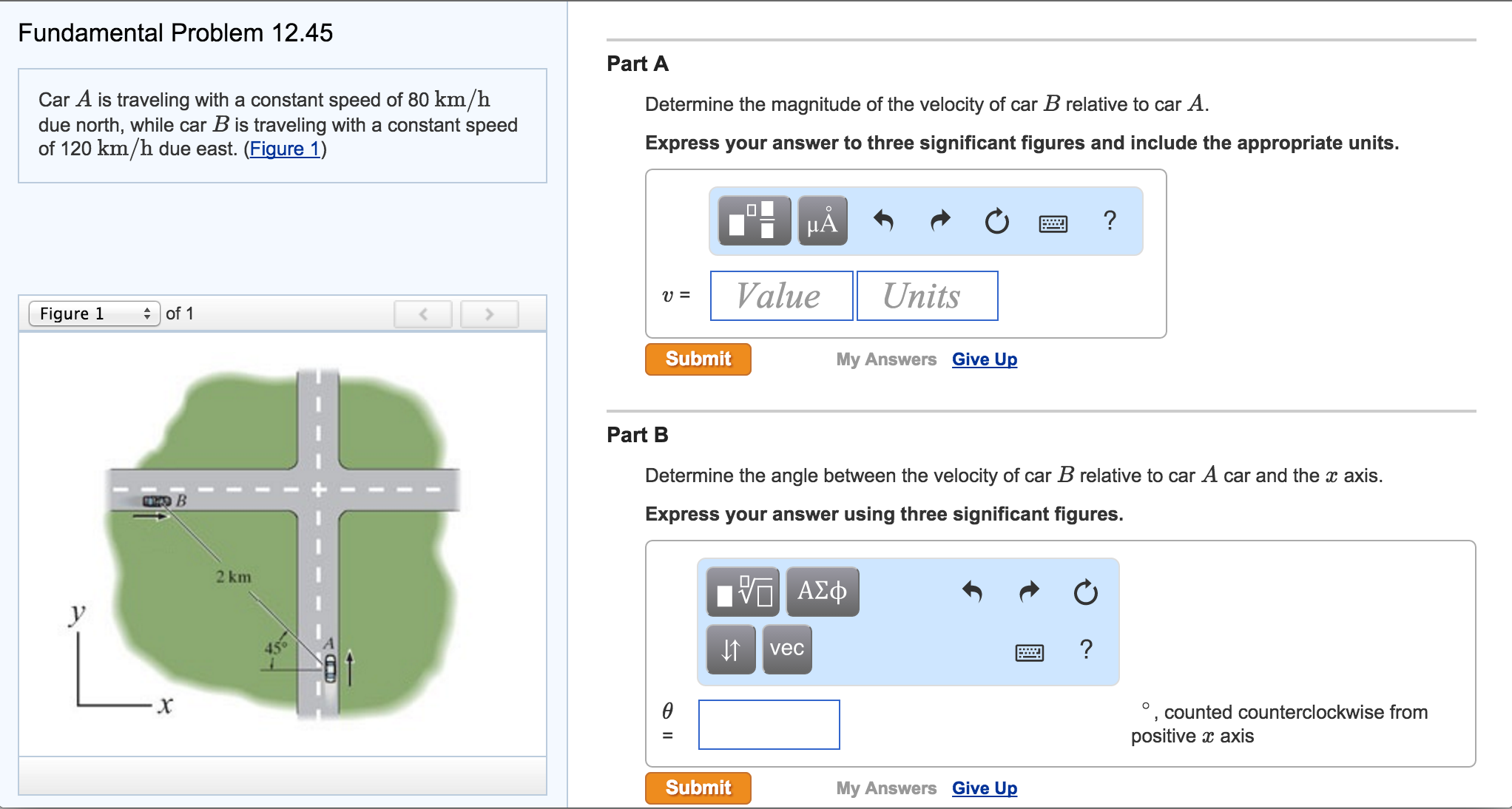
Task: Open the keyboard shortcuts icon in Part A
Action: (x=1053, y=223)
